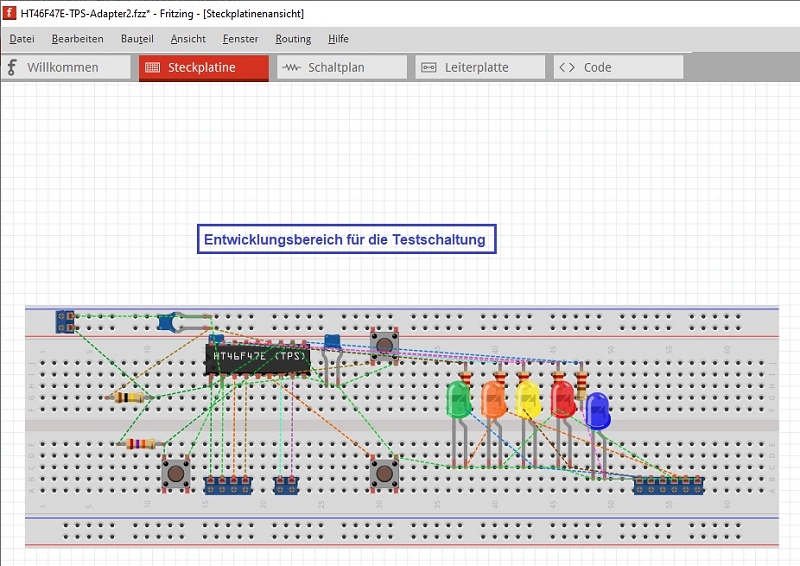Select the resistor above the red LED

point(558,377)
